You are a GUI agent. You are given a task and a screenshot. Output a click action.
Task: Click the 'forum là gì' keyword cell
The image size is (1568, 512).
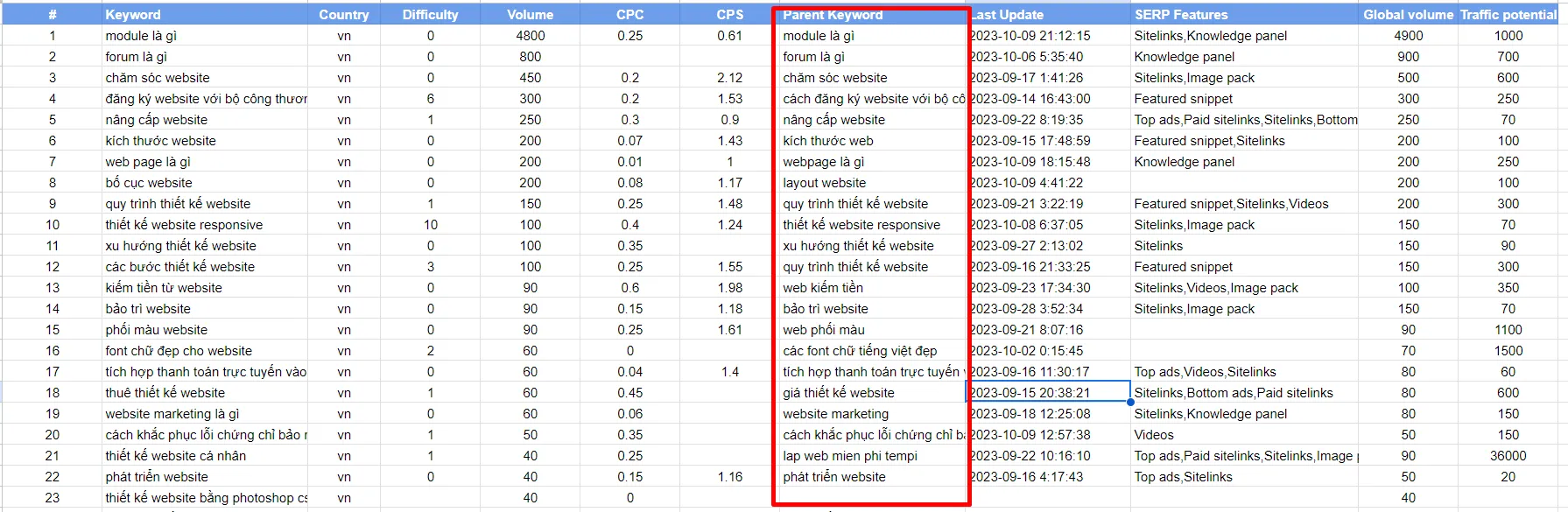[205, 57]
